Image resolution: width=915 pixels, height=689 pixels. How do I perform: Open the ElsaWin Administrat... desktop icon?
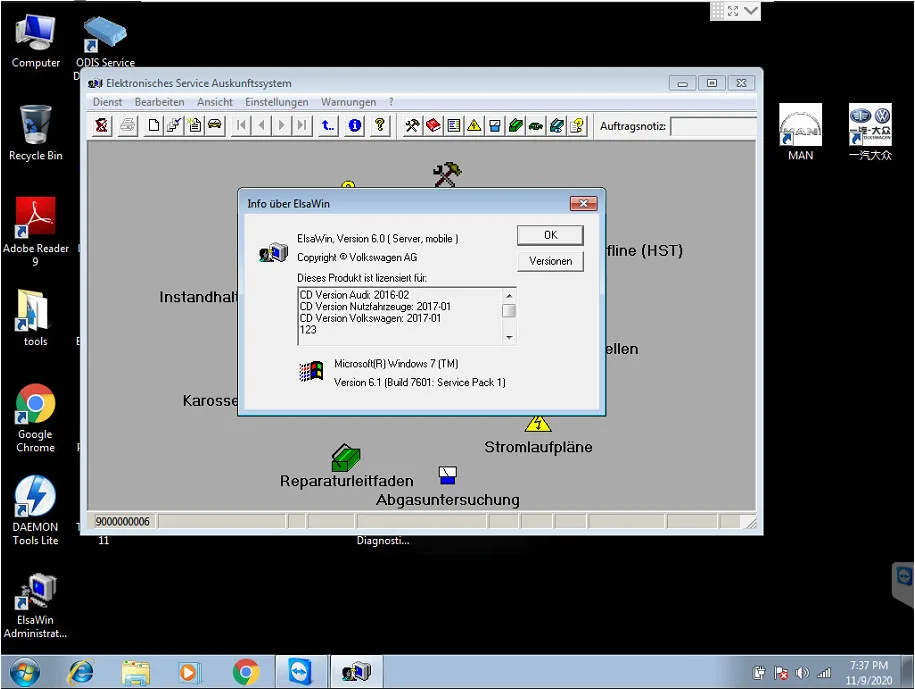[x=35, y=606]
